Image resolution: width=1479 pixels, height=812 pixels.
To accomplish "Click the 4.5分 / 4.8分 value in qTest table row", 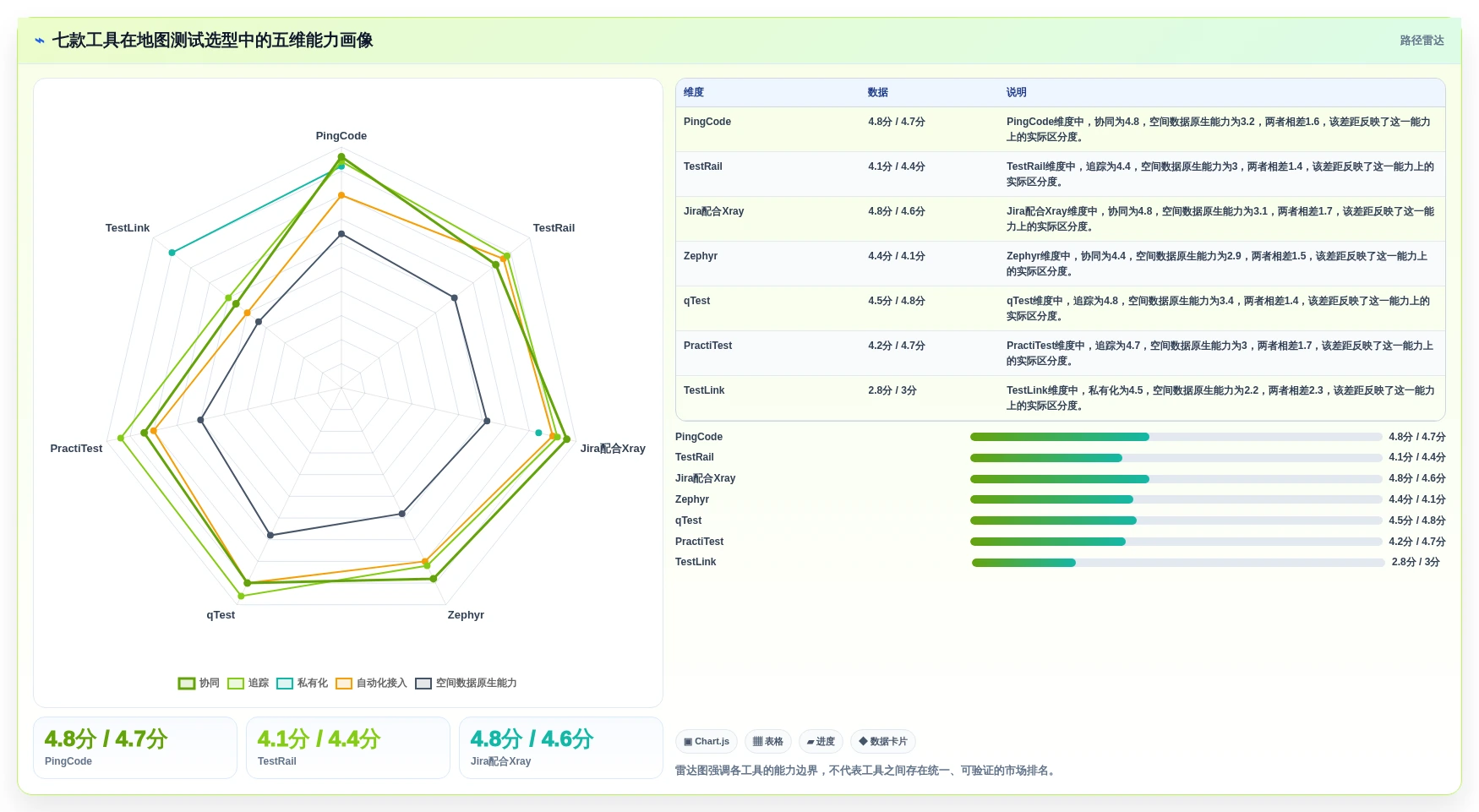I will pos(897,301).
